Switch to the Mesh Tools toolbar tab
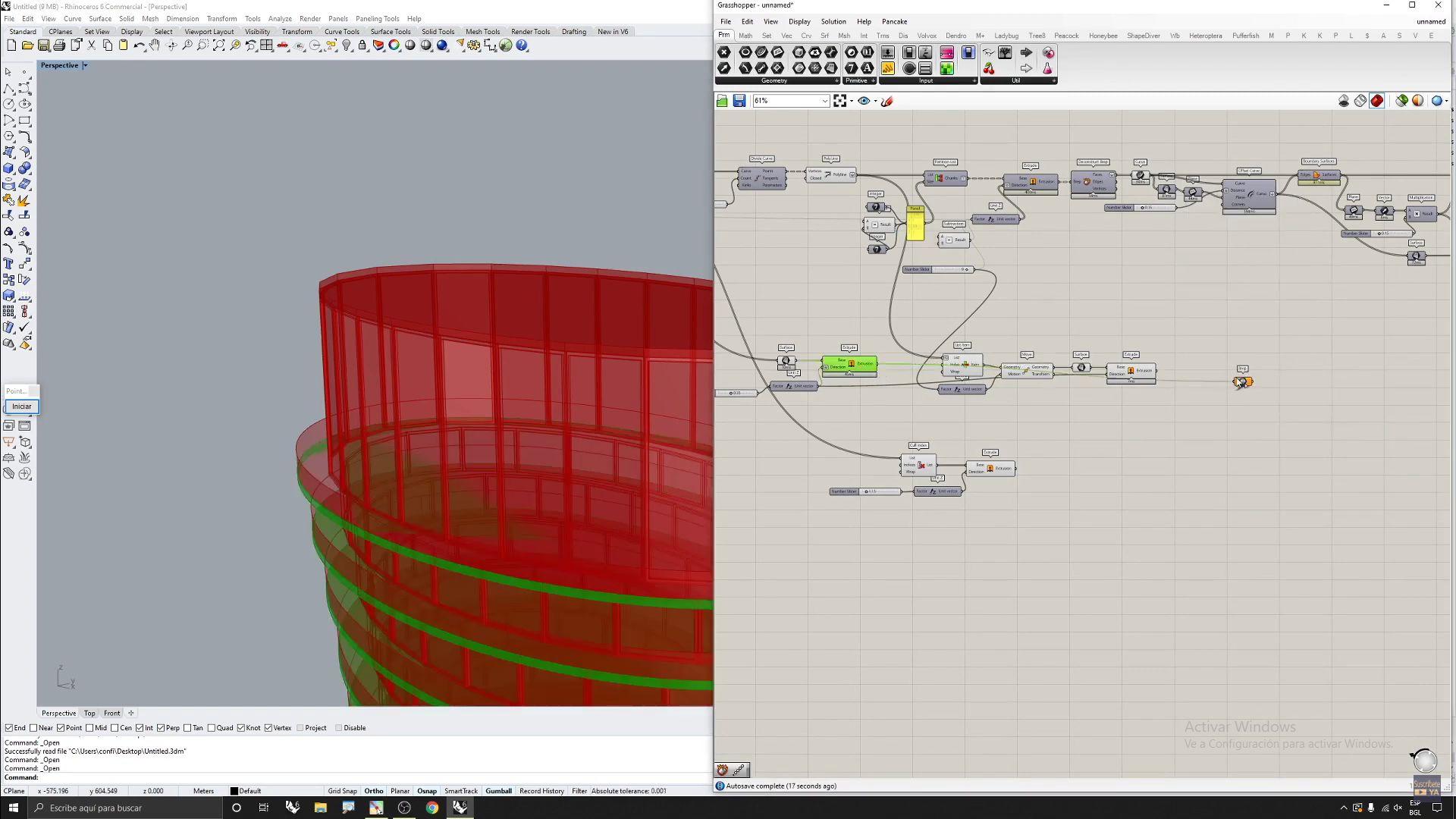1456x819 pixels. click(x=482, y=32)
